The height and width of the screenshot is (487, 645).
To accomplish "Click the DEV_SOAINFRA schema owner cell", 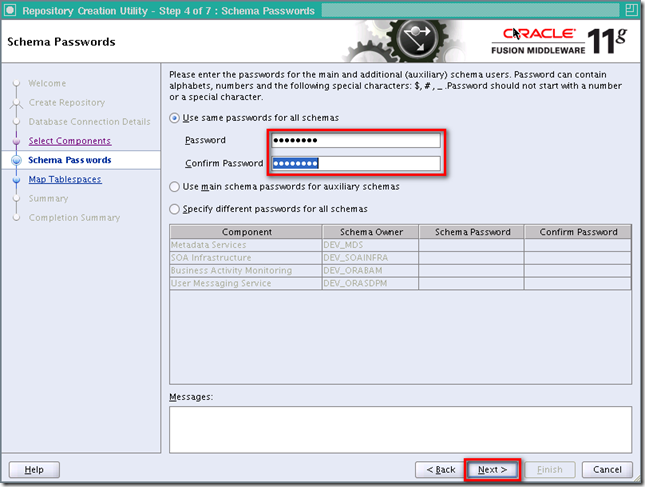I will pos(371,258).
